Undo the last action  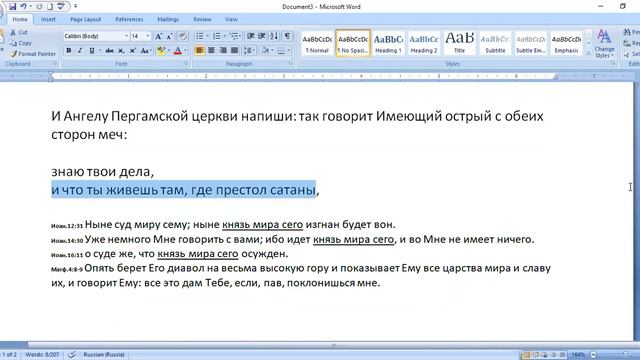(23, 7)
